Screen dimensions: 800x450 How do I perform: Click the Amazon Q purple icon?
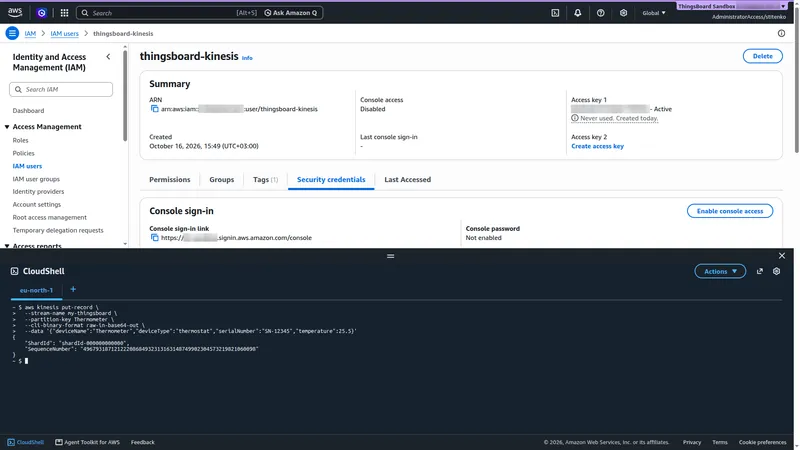[x=41, y=13]
